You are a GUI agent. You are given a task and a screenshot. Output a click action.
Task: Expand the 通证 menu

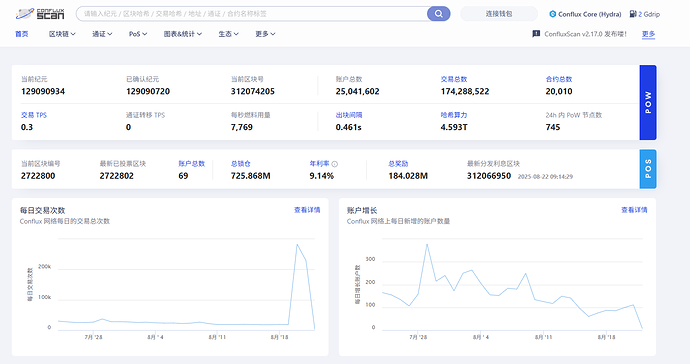coord(102,34)
